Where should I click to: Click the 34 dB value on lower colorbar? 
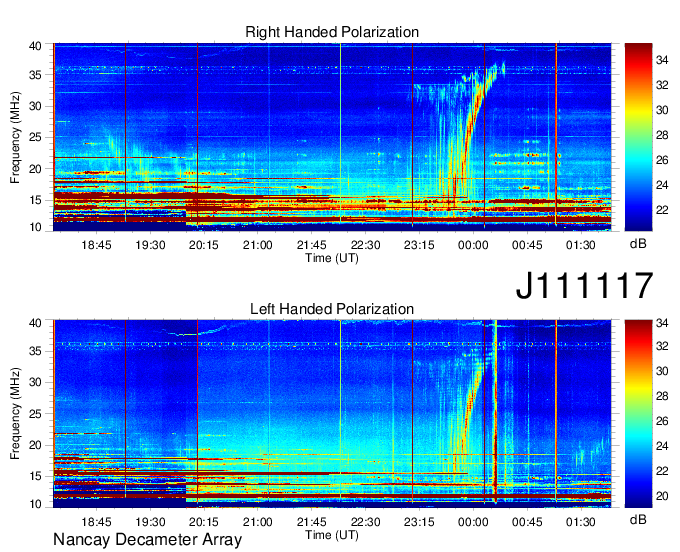point(662,323)
